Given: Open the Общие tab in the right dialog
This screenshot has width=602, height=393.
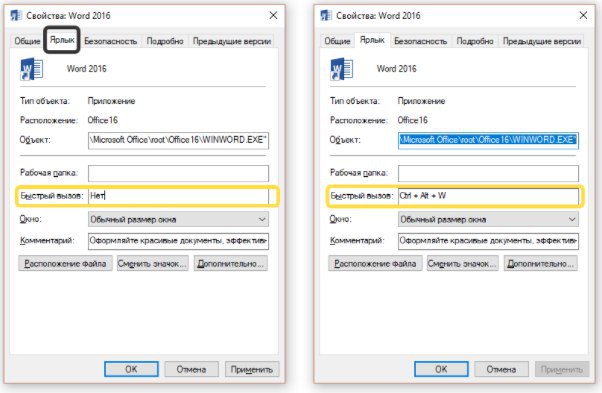Looking at the screenshot, I should coord(337,41).
